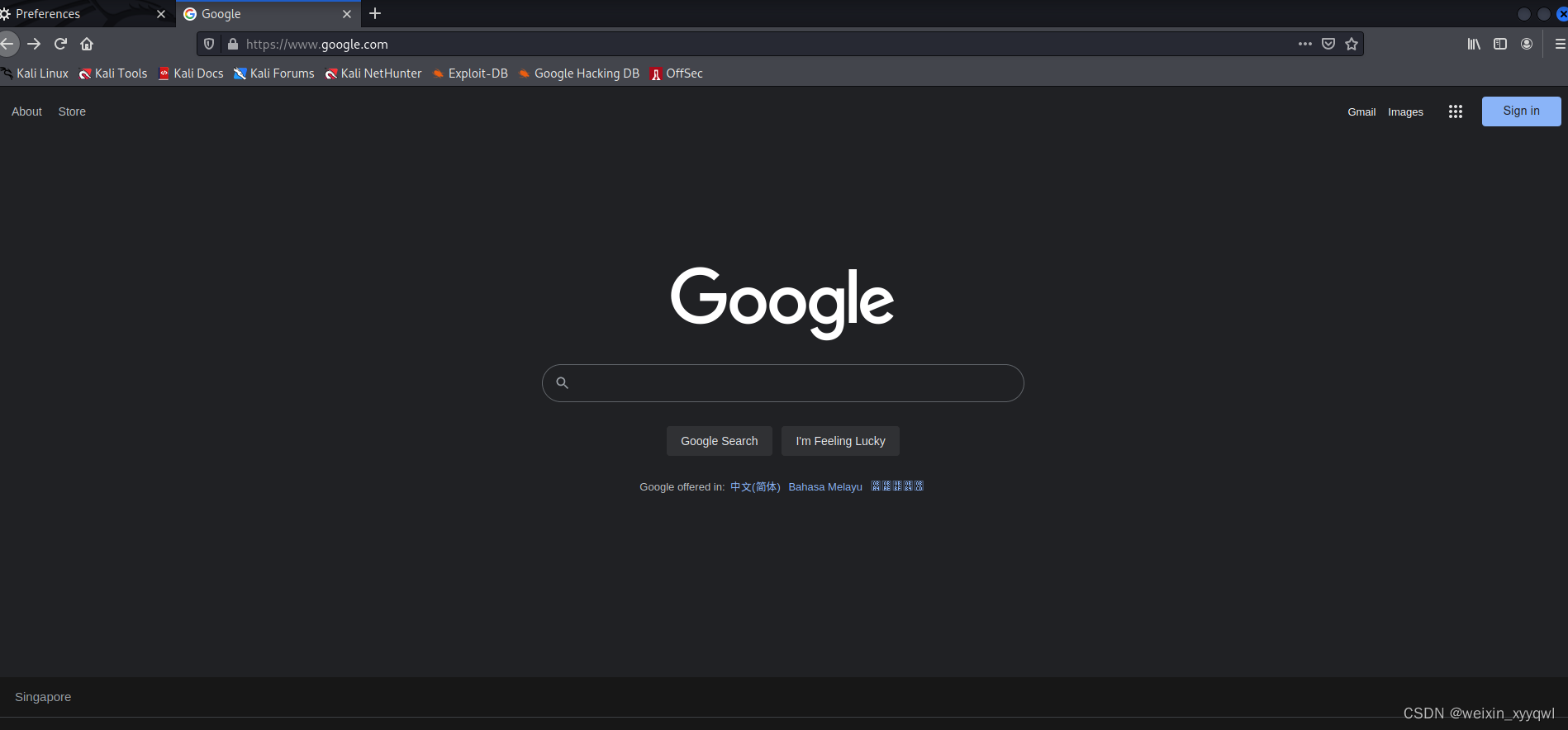Open the Gmail link
The width and height of the screenshot is (1568, 730).
pyautogui.click(x=1361, y=112)
